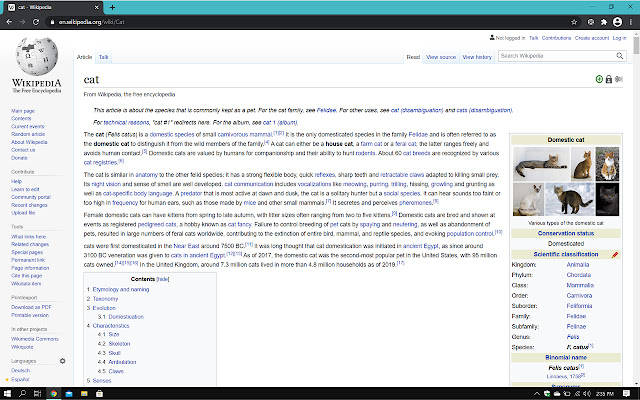
Task: Click the spoken article speaker icon
Action: pos(619,79)
